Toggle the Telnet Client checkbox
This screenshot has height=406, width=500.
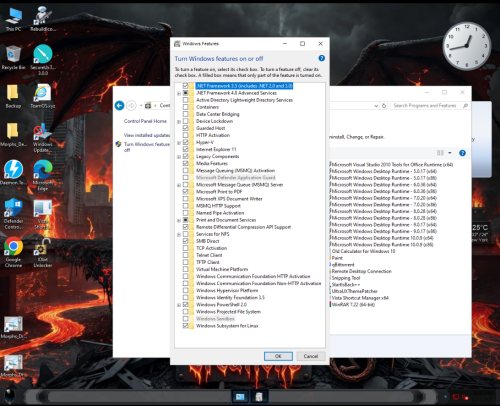[x=186, y=255]
